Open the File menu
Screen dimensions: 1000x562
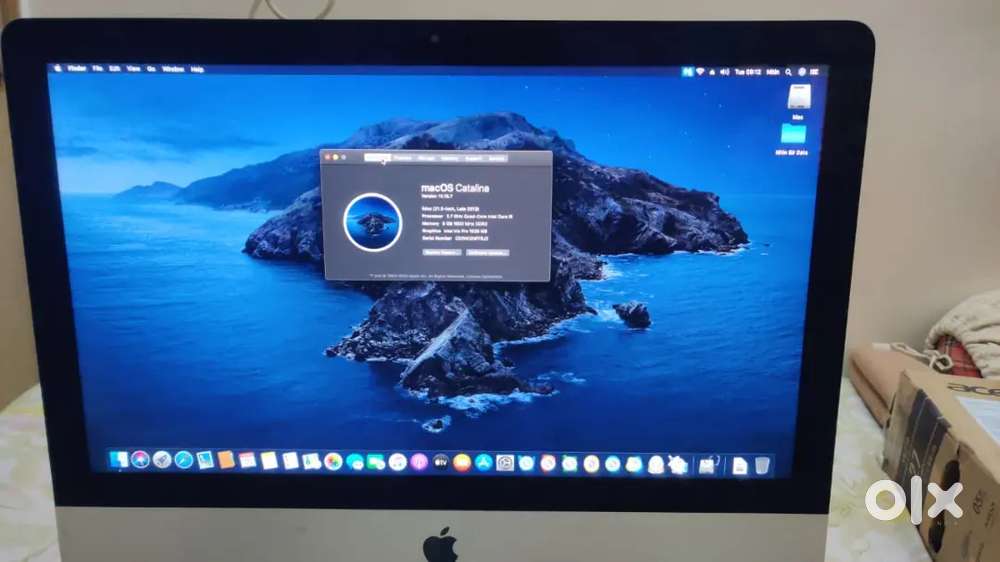pyautogui.click(x=98, y=69)
